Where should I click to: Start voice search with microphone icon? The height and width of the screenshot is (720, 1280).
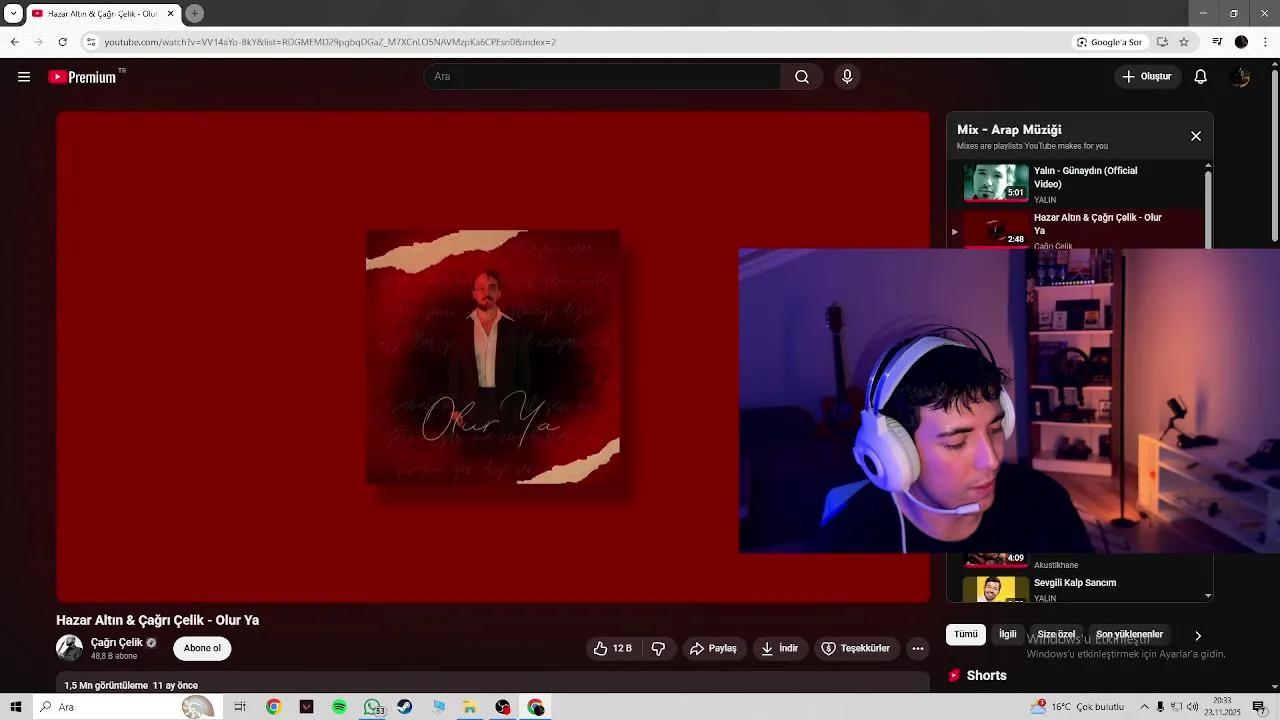[847, 77]
